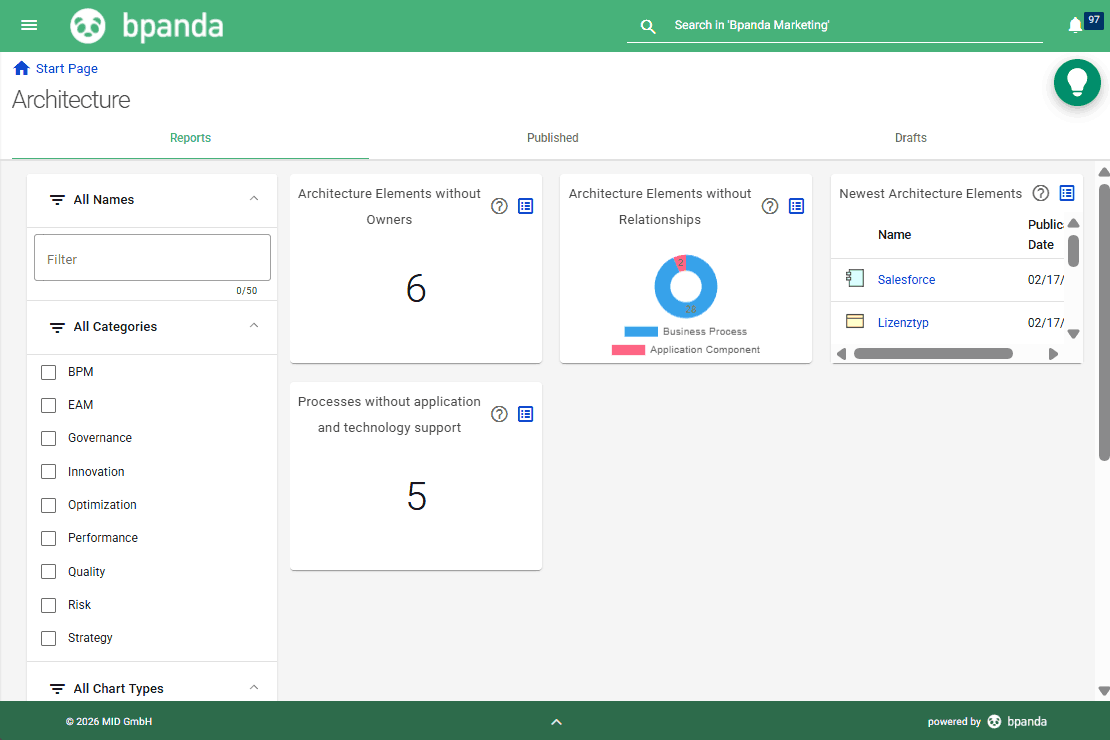
Task: Collapse the All Names filter section
Action: (x=254, y=199)
